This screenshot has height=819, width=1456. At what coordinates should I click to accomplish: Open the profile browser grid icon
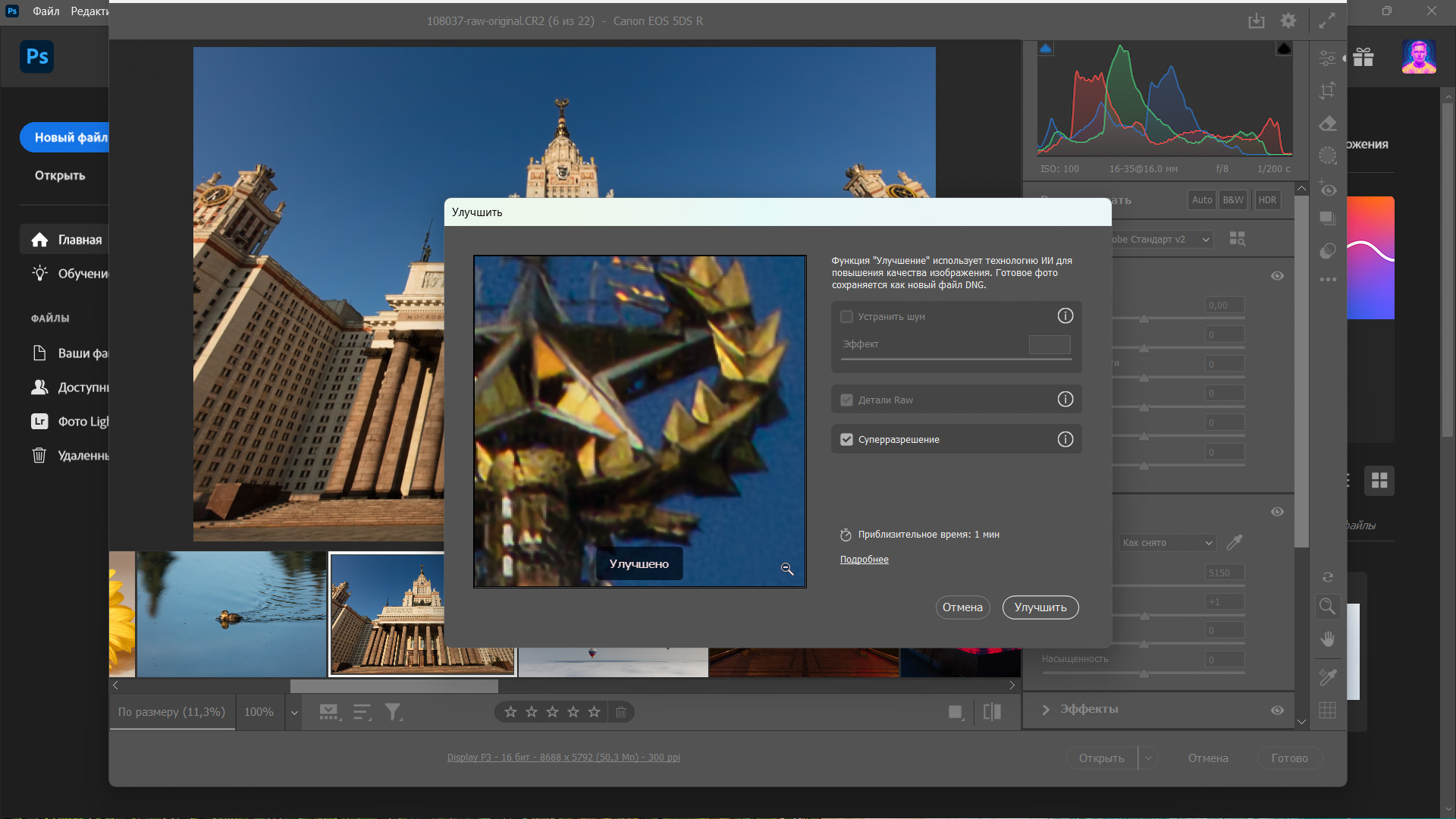tap(1237, 239)
